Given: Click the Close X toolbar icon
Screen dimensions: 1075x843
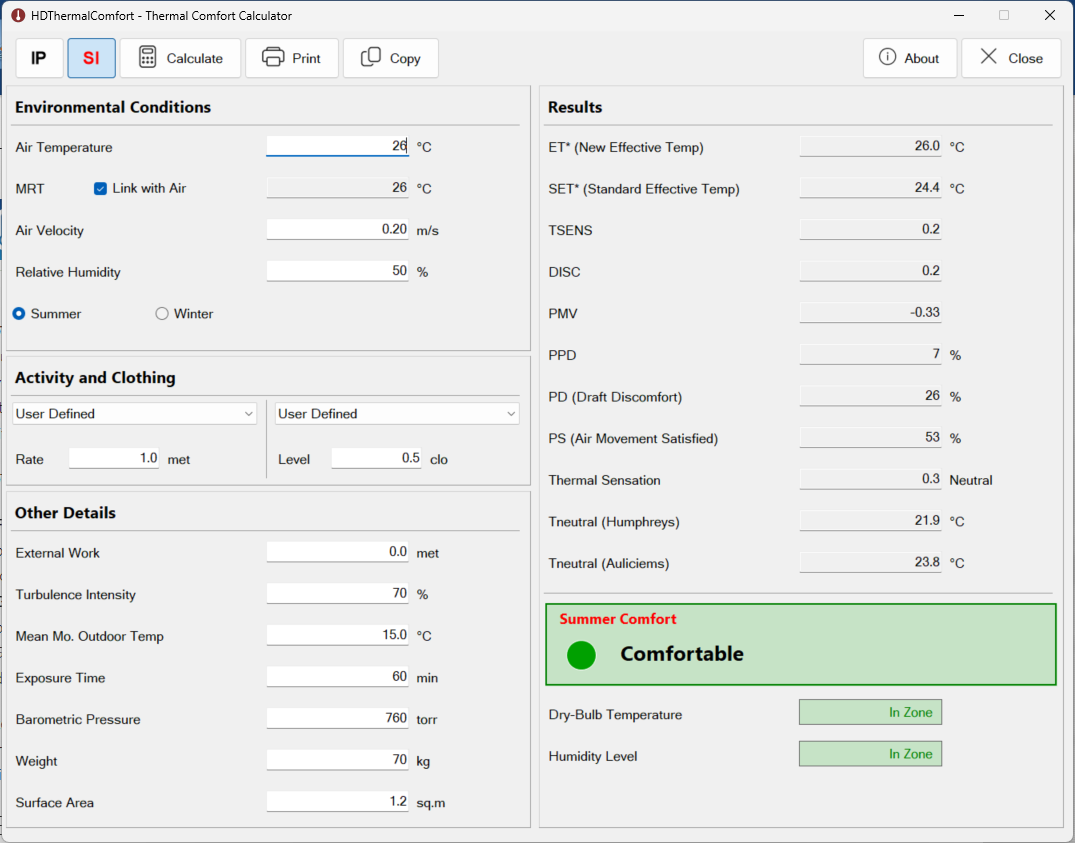Looking at the screenshot, I should pyautogui.click(x=989, y=57).
